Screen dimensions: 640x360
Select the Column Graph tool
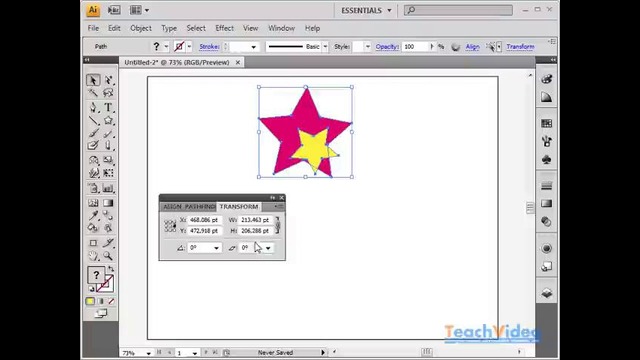click(108, 188)
